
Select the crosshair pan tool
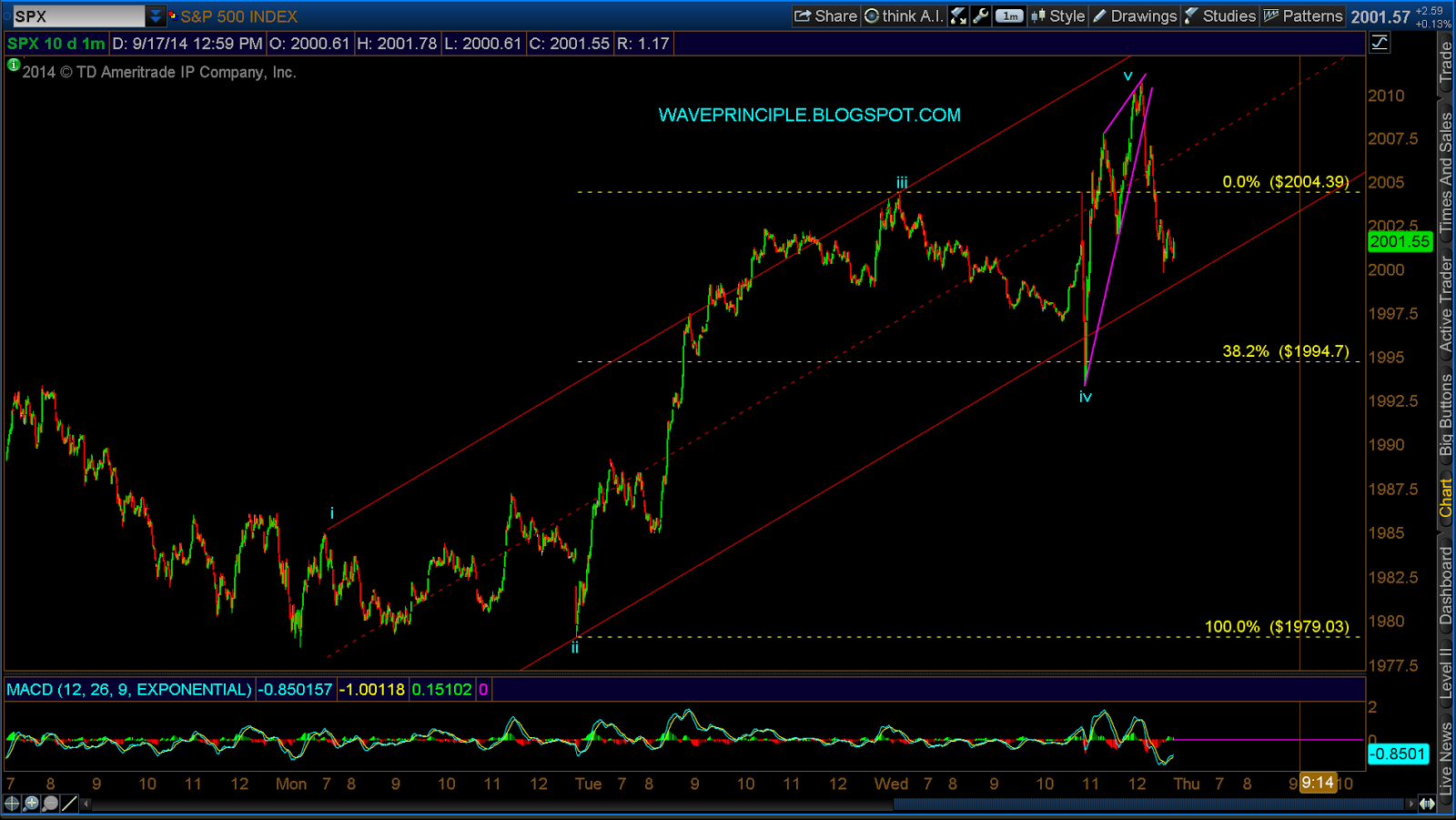12,803
